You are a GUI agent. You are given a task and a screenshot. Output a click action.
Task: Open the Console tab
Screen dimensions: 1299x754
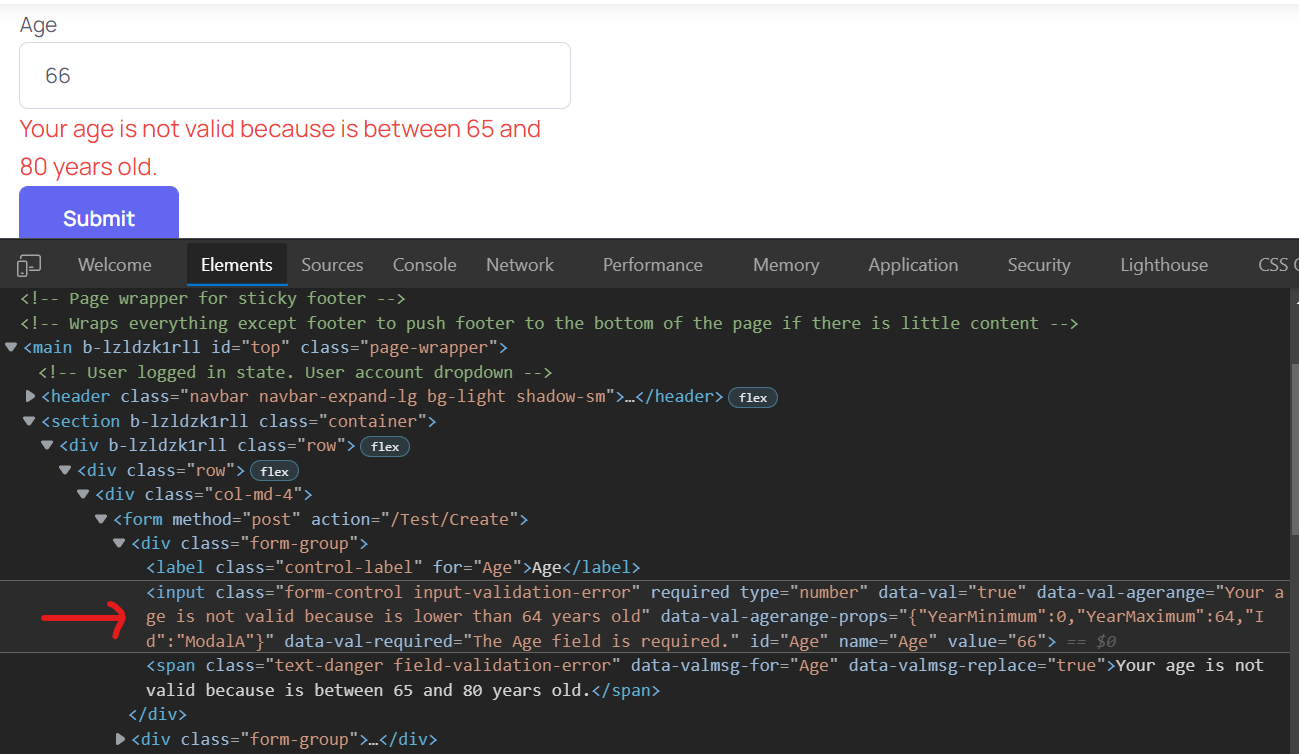(425, 265)
